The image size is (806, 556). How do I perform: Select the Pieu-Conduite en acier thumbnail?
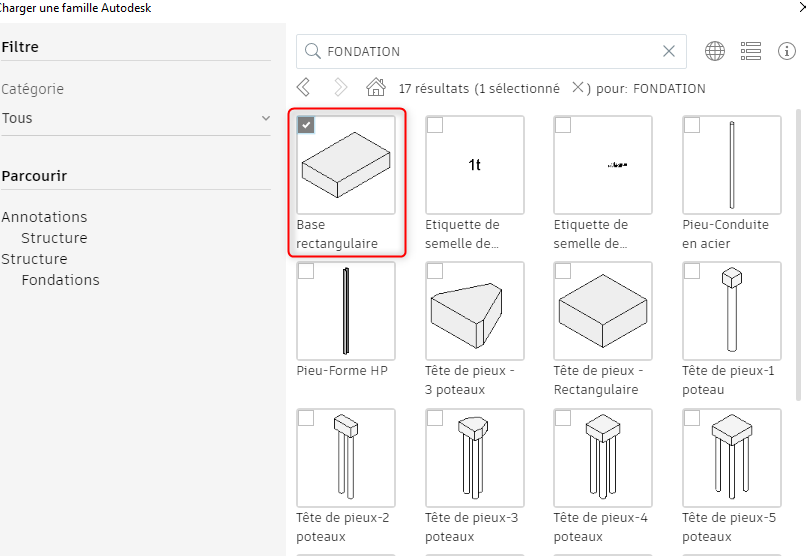pyautogui.click(x=731, y=165)
